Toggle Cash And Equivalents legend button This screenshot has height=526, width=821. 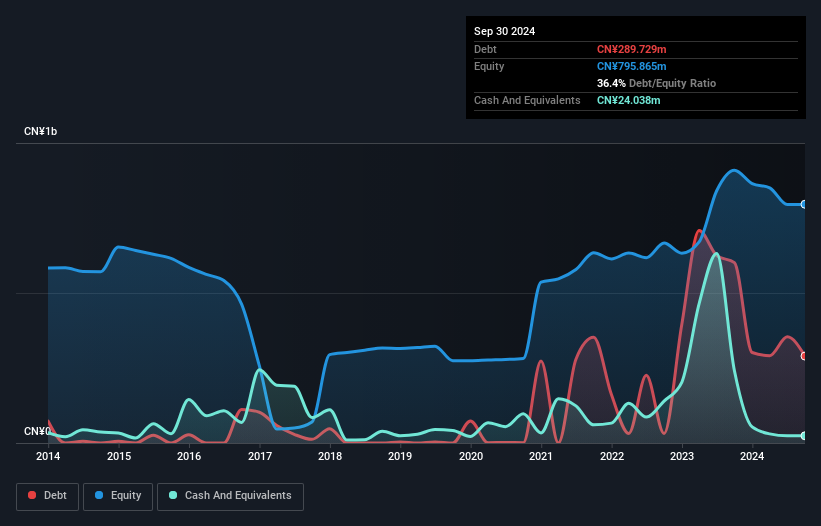coord(230,496)
